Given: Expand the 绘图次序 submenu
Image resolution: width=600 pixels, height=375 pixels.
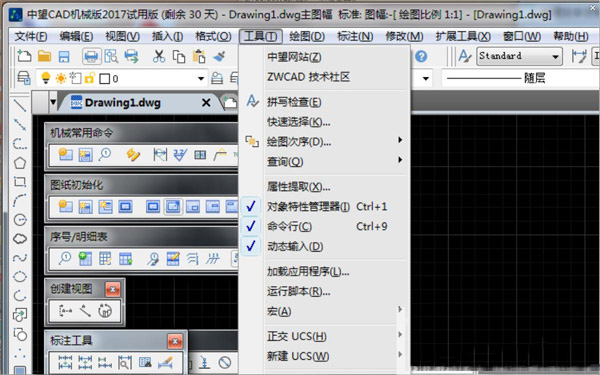Looking at the screenshot, I should [x=324, y=142].
